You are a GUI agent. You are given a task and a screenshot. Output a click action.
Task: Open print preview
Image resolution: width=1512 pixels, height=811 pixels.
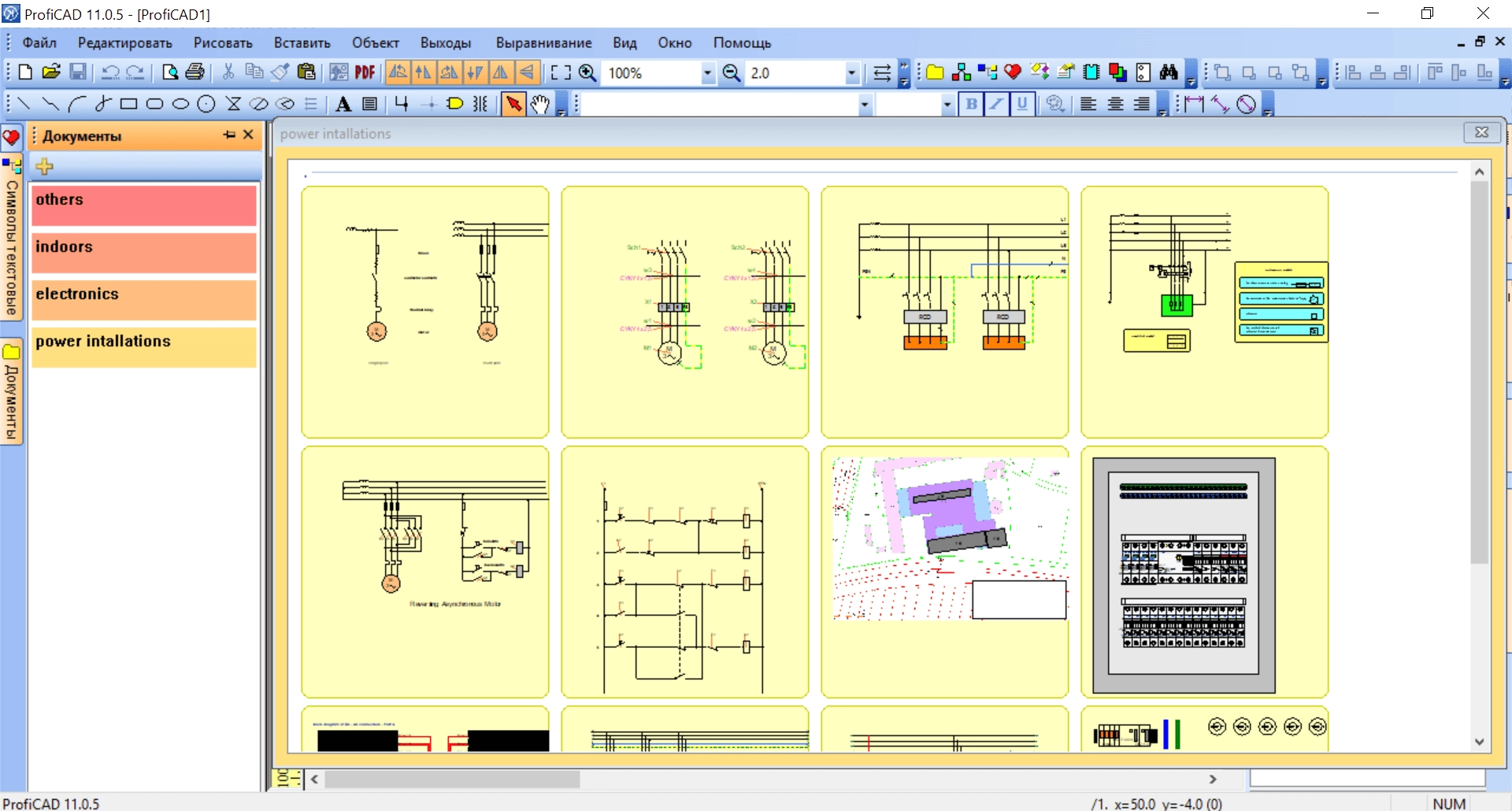pos(169,72)
